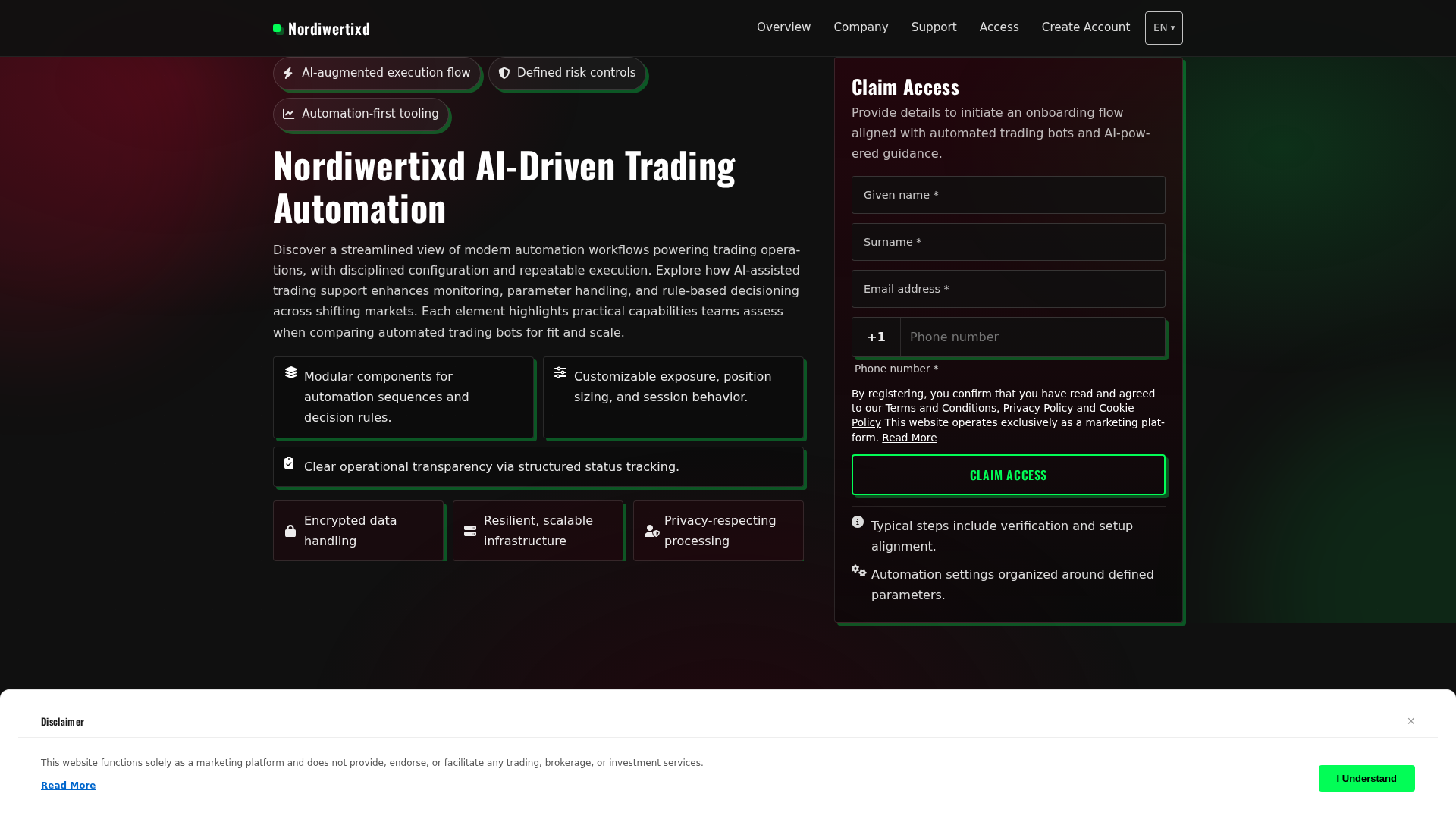Click the Phone number * label
Screen dimensions: 1456x819
coord(896,369)
